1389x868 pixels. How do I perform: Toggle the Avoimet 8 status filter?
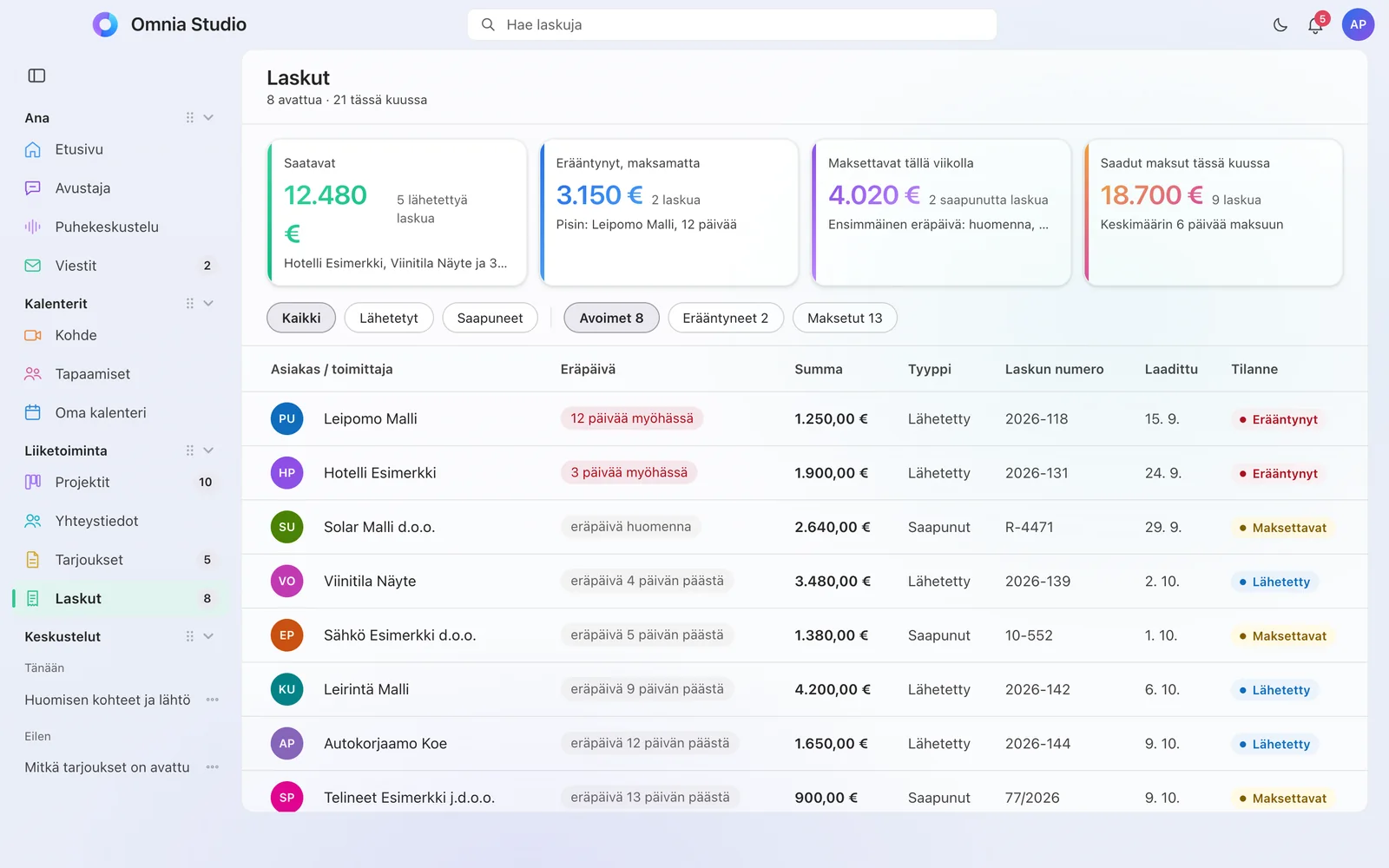coord(611,318)
